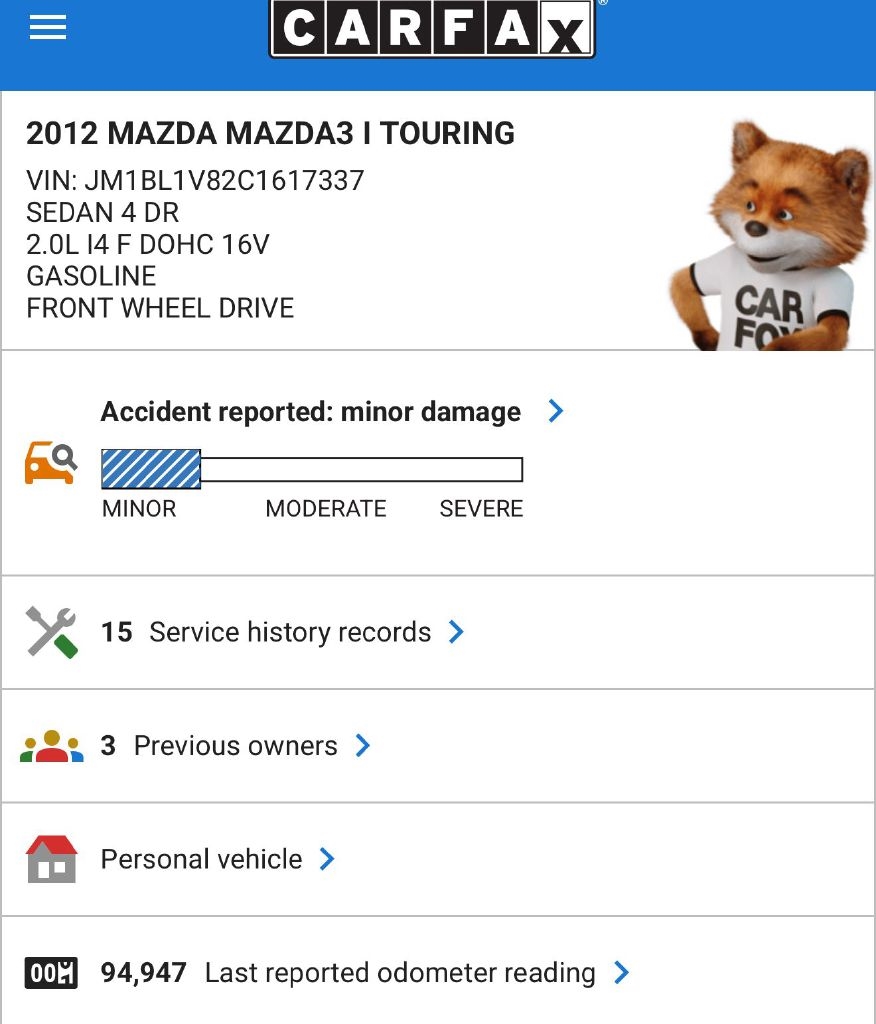876x1024 pixels.
Task: Expand previous owners chevron
Action: click(363, 746)
